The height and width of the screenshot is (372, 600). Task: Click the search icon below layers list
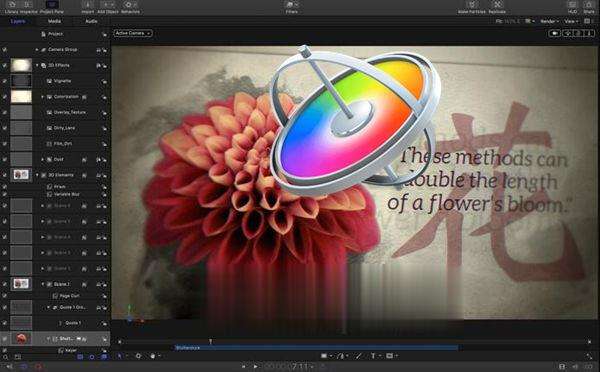coord(5,357)
